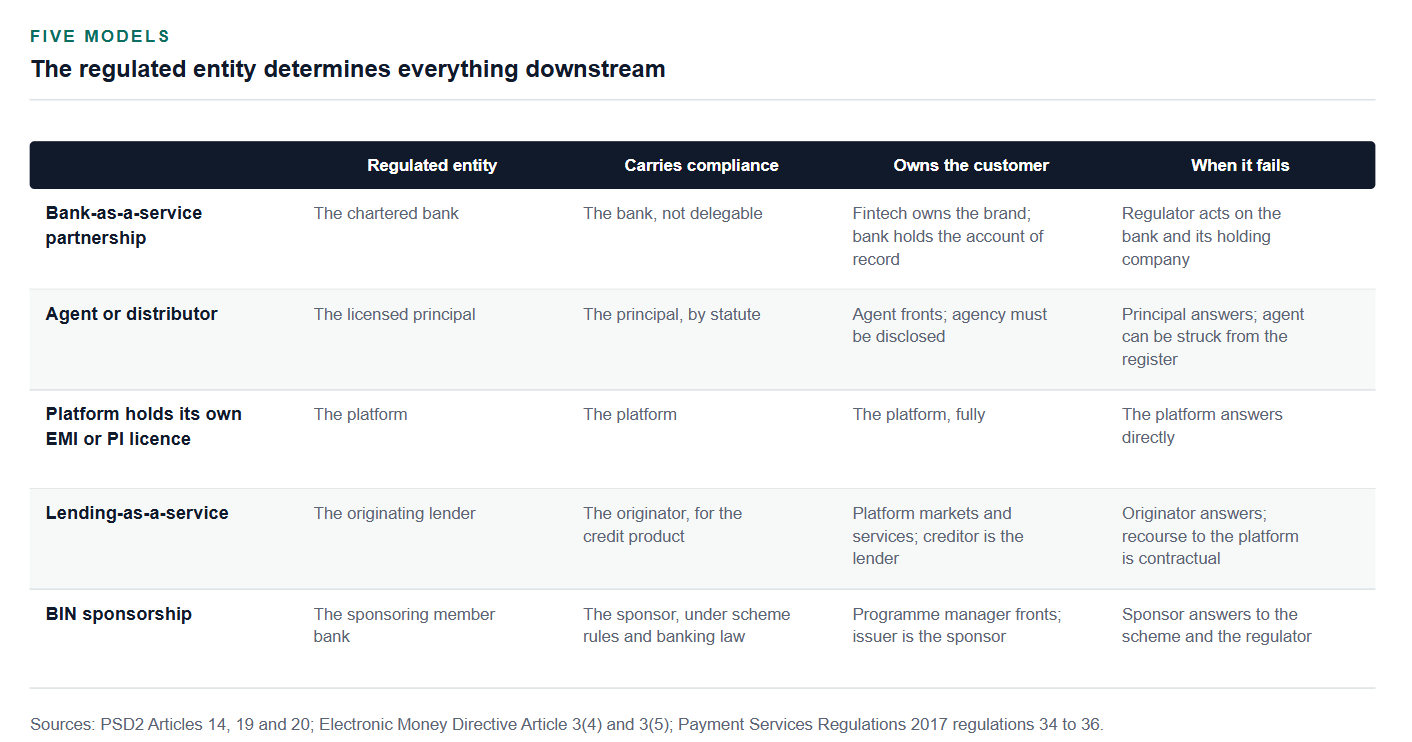Click the 'Lending-as-a-service' row label

(x=137, y=513)
